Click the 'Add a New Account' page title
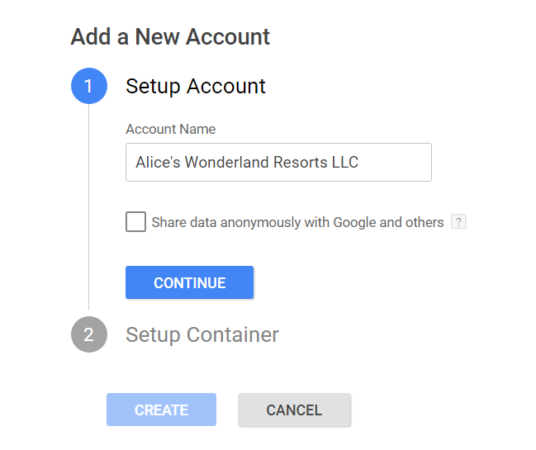The width and height of the screenshot is (536, 450). 170,37
